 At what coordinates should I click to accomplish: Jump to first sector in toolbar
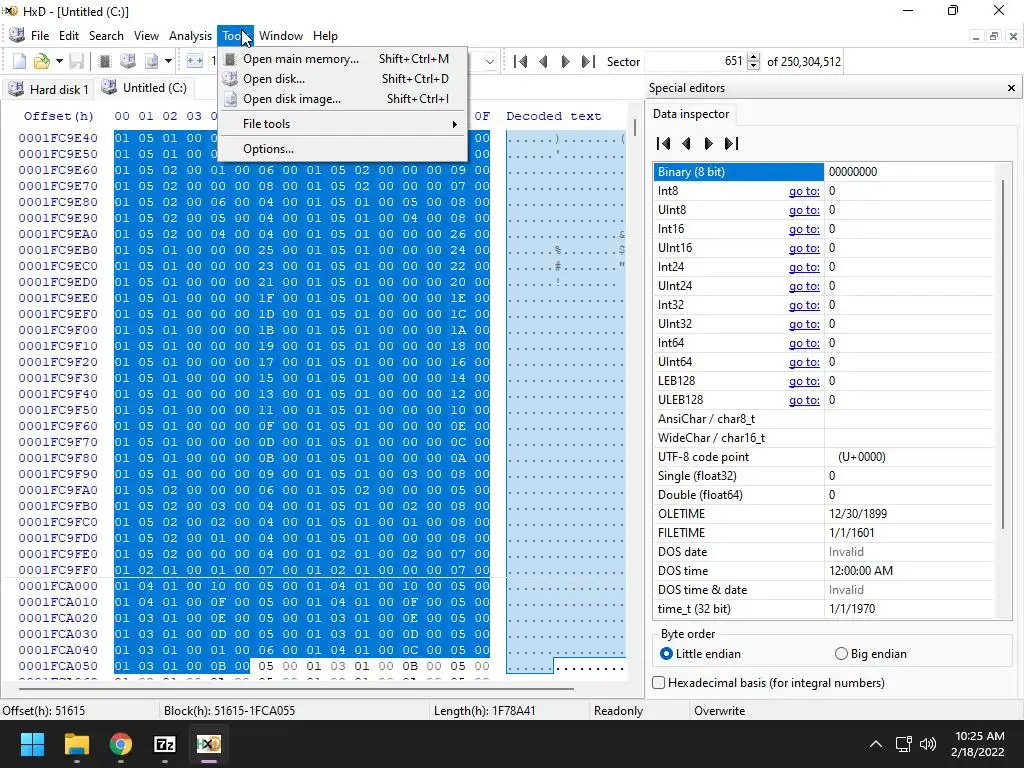(x=520, y=61)
